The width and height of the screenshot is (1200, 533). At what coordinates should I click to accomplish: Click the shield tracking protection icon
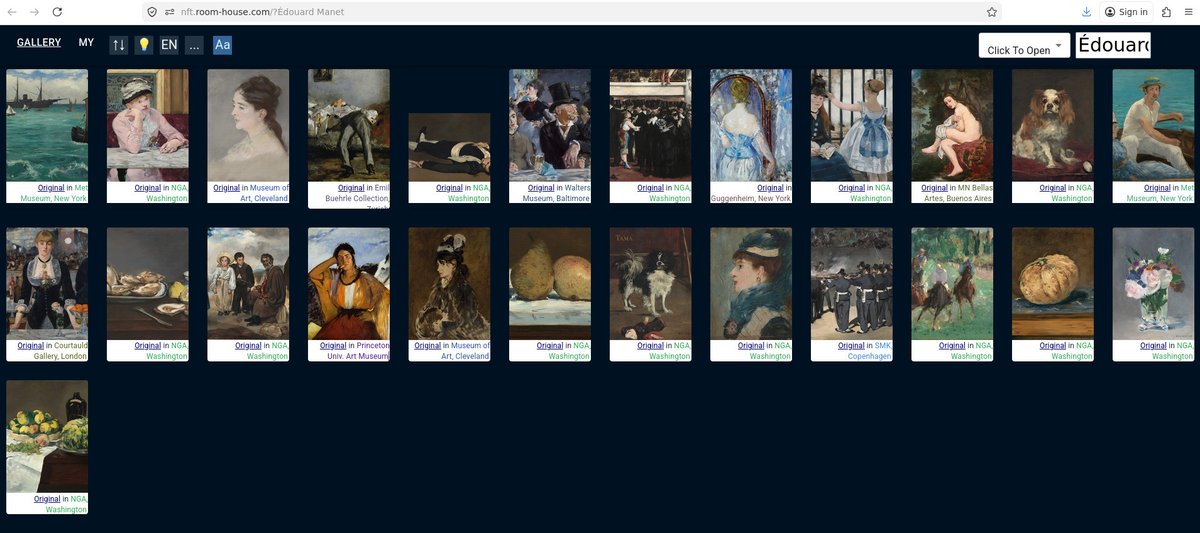pyautogui.click(x=151, y=12)
